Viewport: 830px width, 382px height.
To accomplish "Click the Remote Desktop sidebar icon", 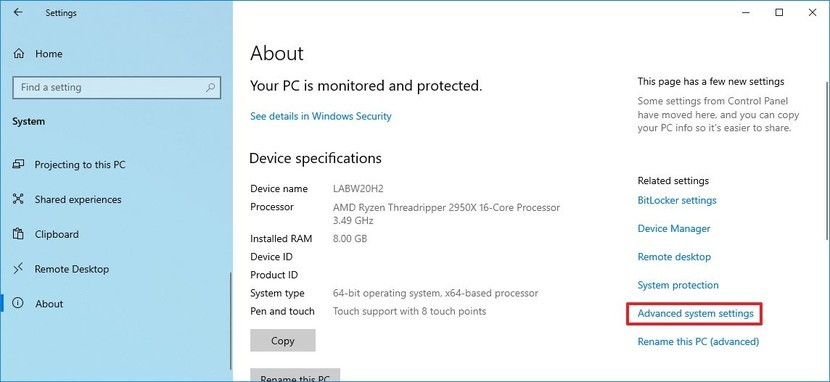I will (x=19, y=269).
